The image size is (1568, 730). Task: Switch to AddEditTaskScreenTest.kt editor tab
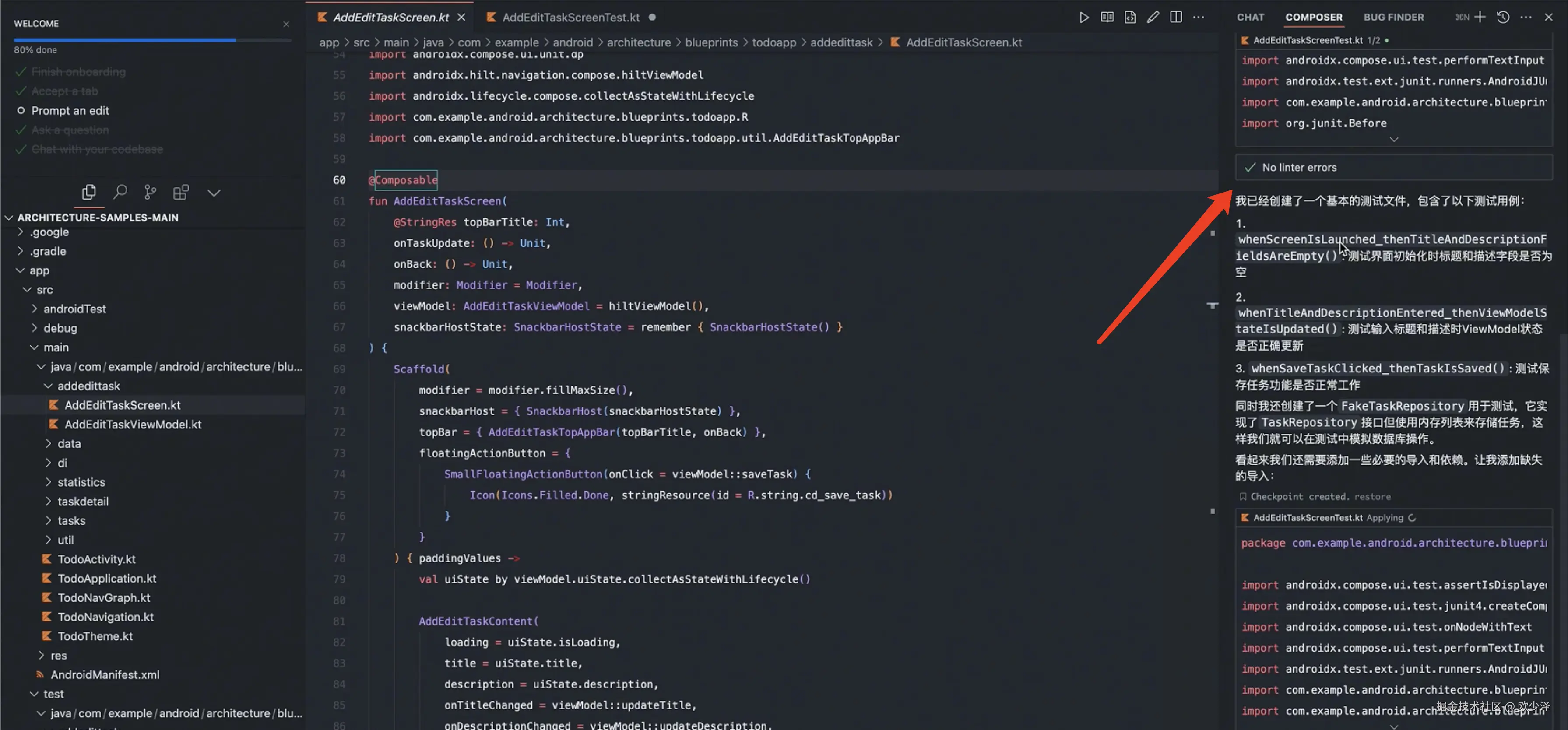[570, 18]
